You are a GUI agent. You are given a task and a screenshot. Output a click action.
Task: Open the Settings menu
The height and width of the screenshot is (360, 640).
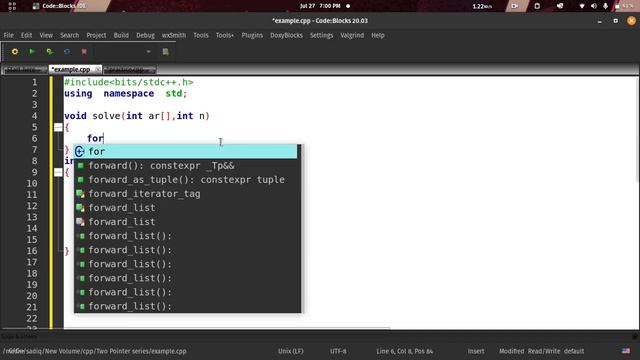pos(322,36)
